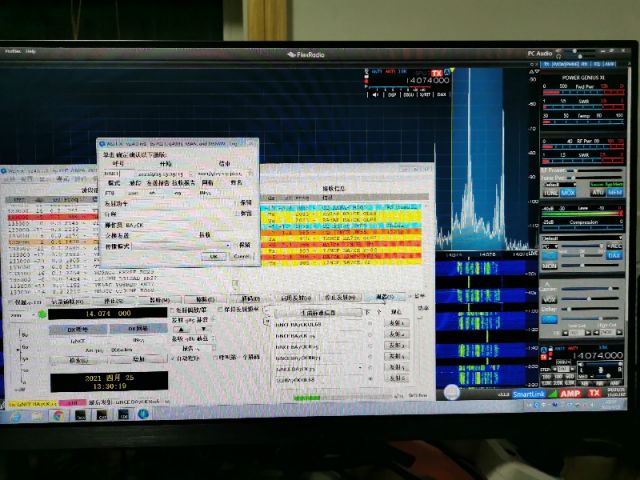640x480 pixels.
Task: Click the low cut left arrow
Action: tap(565, 333)
